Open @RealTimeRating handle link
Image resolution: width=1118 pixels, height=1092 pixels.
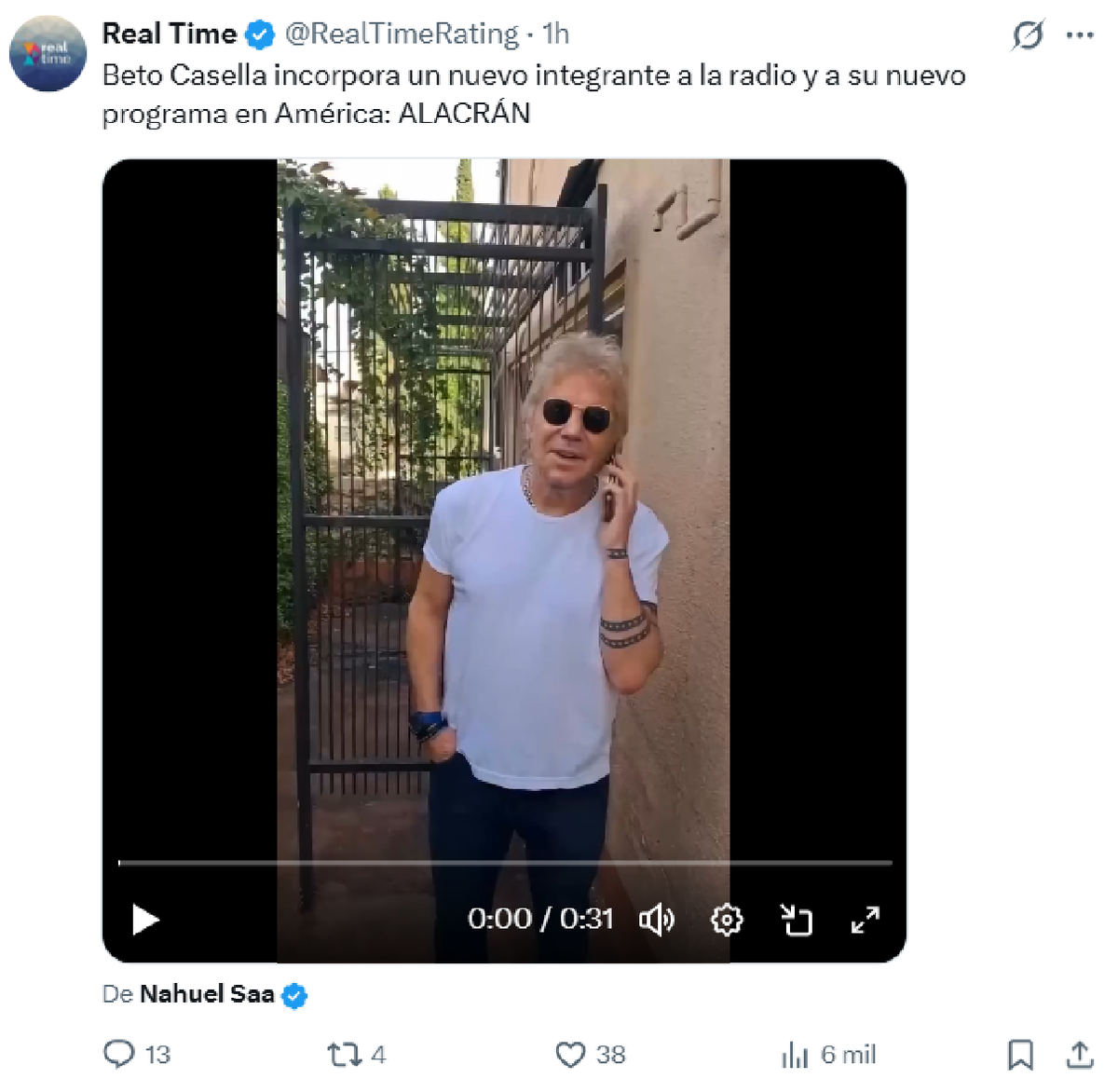[x=402, y=34]
